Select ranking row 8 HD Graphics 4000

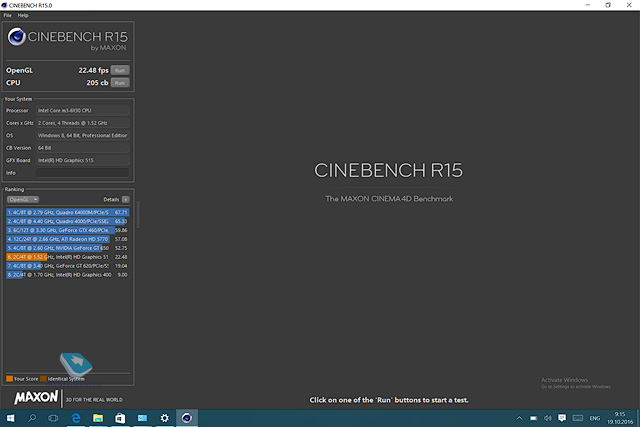click(x=67, y=275)
